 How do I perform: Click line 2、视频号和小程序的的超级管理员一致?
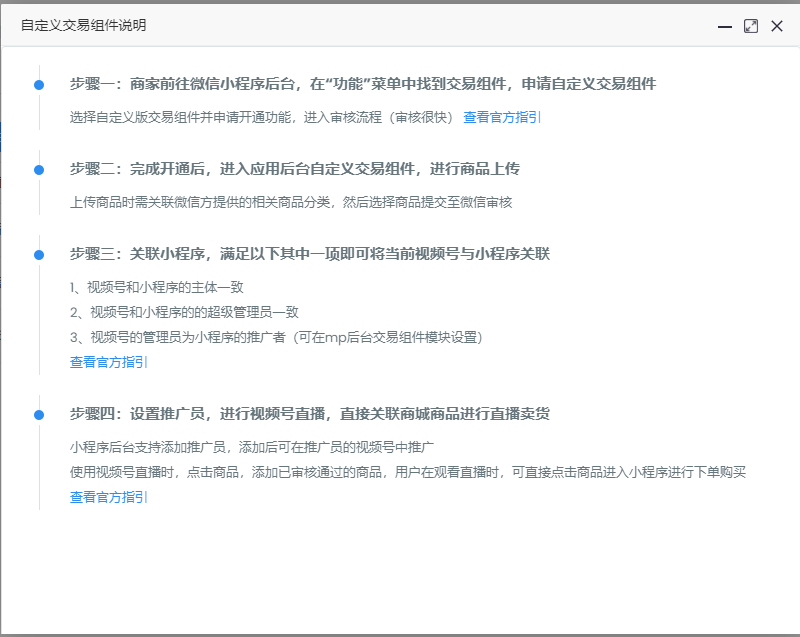184,312
